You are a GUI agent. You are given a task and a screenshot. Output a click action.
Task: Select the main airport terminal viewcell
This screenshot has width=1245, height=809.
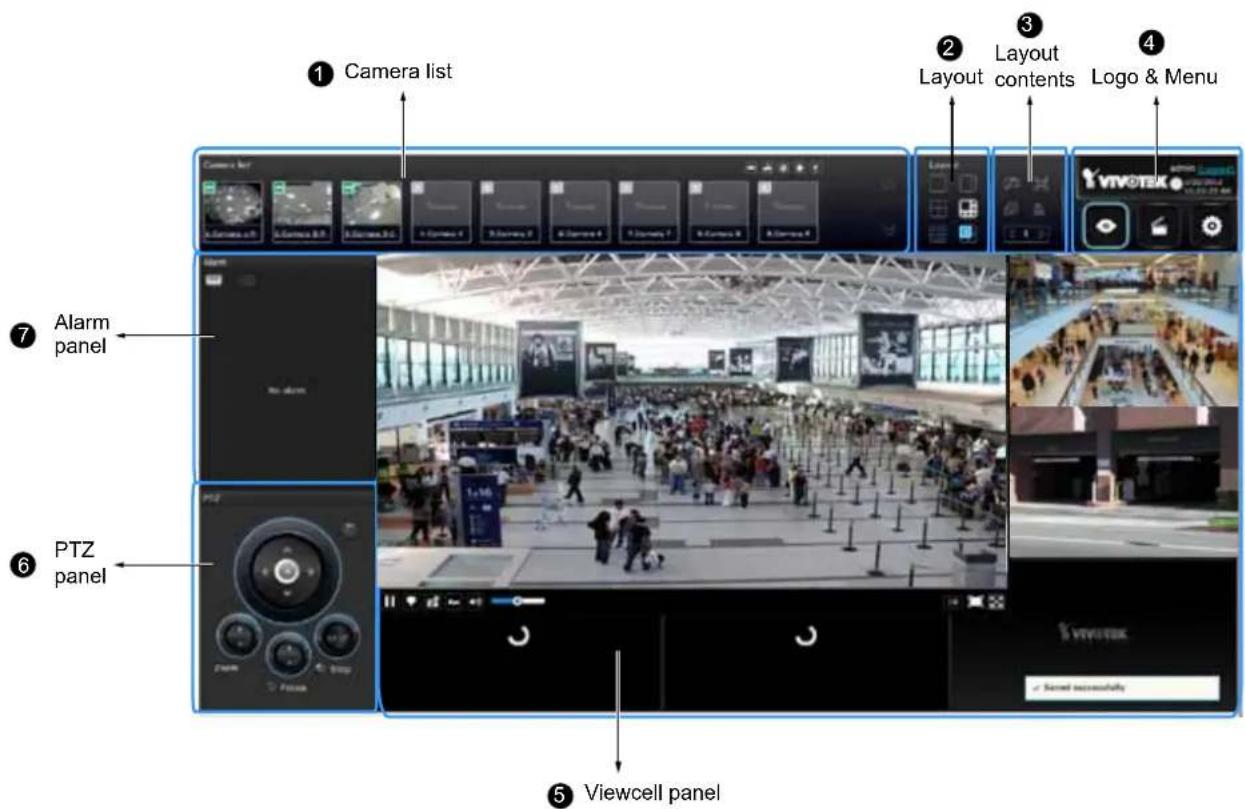692,421
